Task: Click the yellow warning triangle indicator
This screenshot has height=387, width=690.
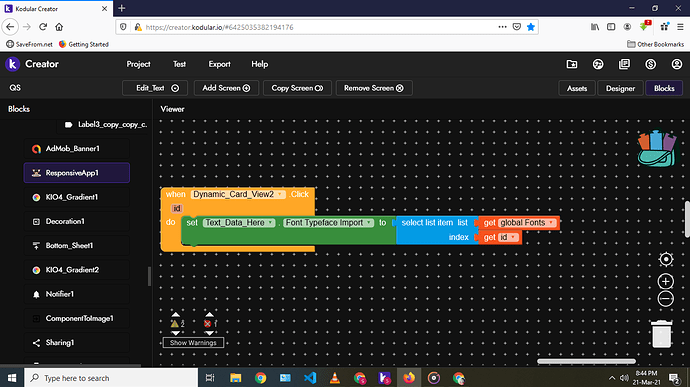Action: (175, 324)
